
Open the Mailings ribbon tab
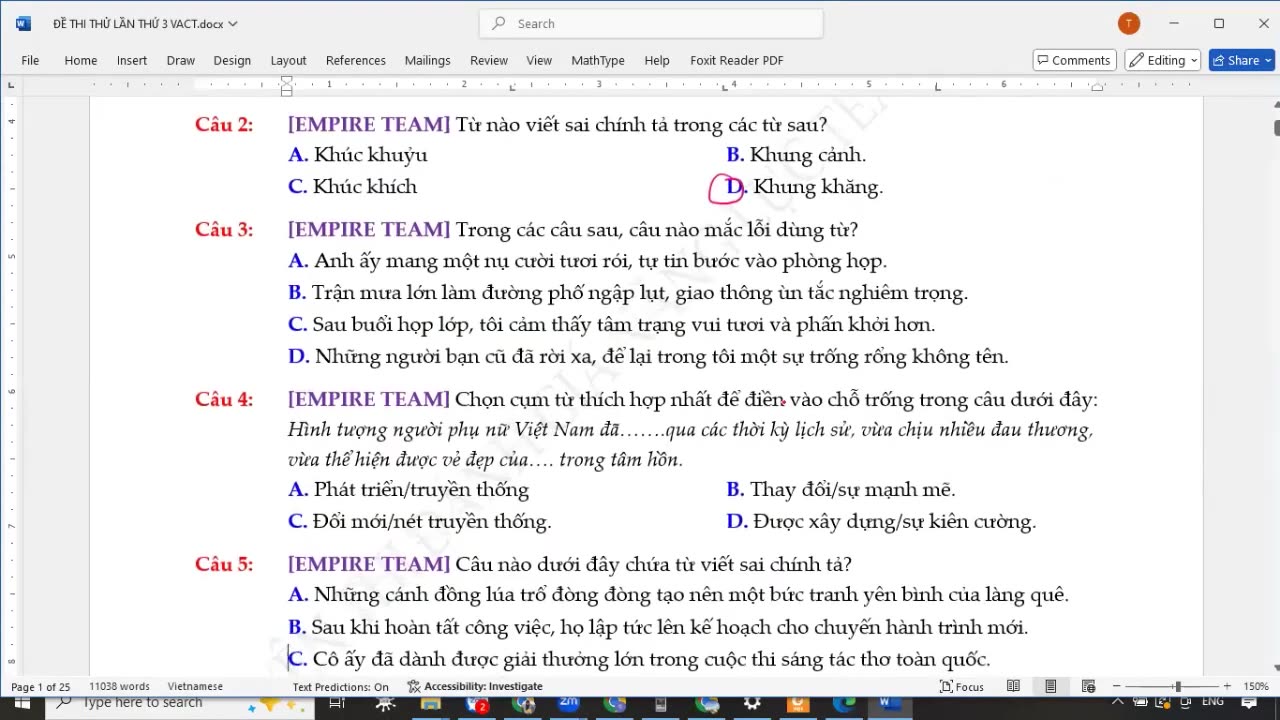pos(428,60)
